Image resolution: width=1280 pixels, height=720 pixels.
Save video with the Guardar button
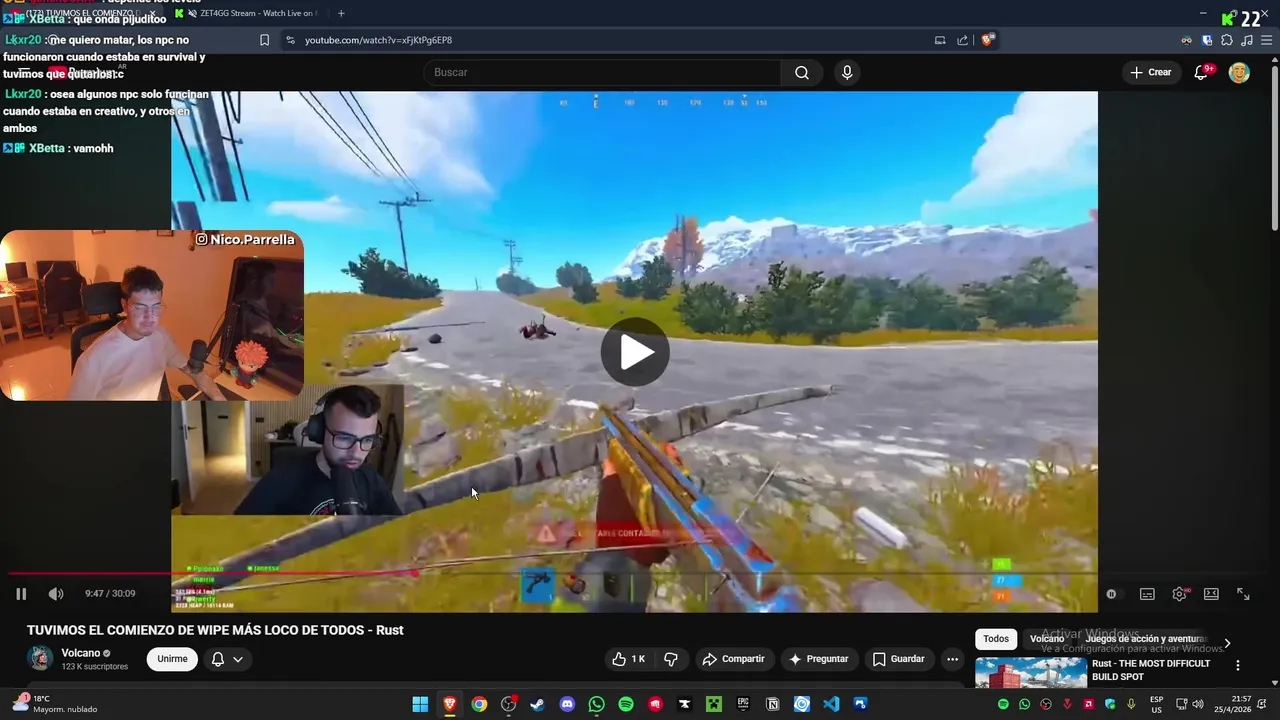point(898,659)
